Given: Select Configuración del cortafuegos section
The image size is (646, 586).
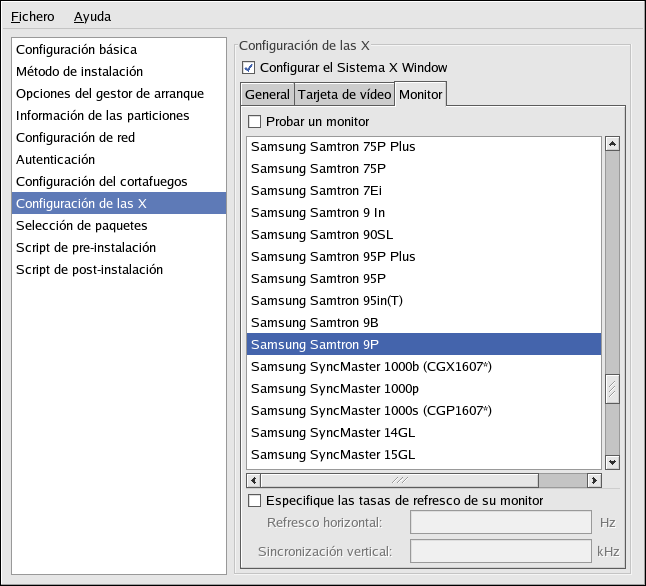Looking at the screenshot, I should point(103,182).
